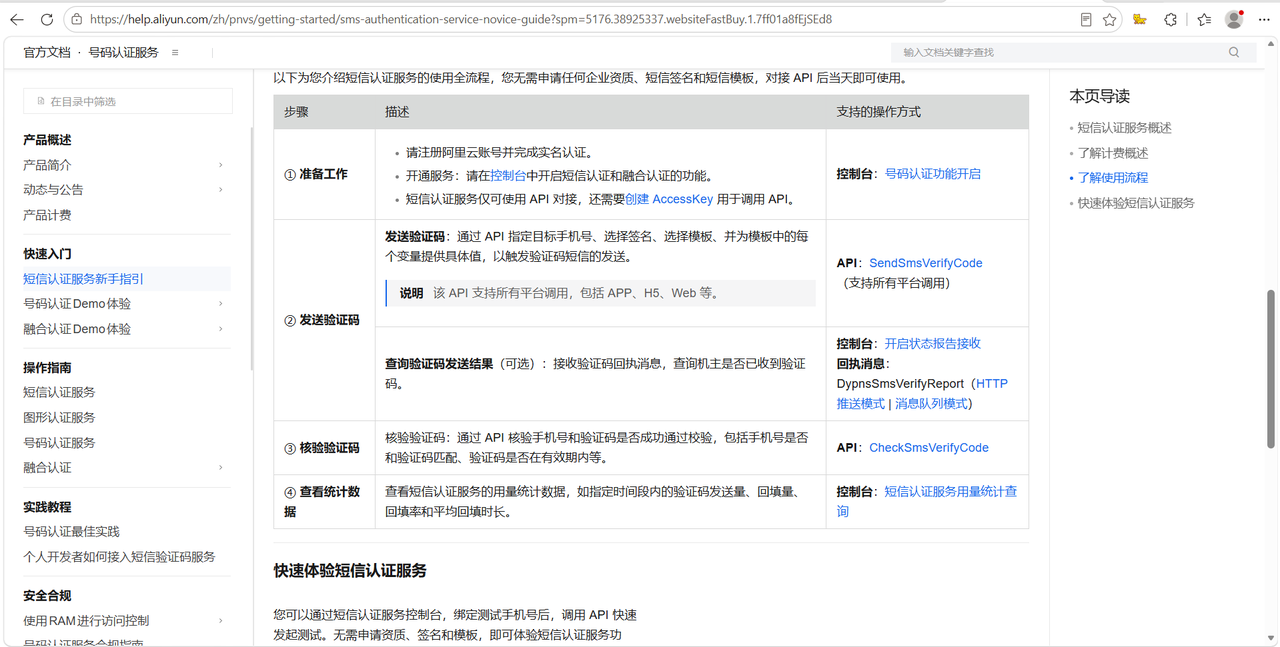Jump to 了解使用流程 in 本页导读
The image size is (1280, 647).
pyautogui.click(x=1113, y=178)
